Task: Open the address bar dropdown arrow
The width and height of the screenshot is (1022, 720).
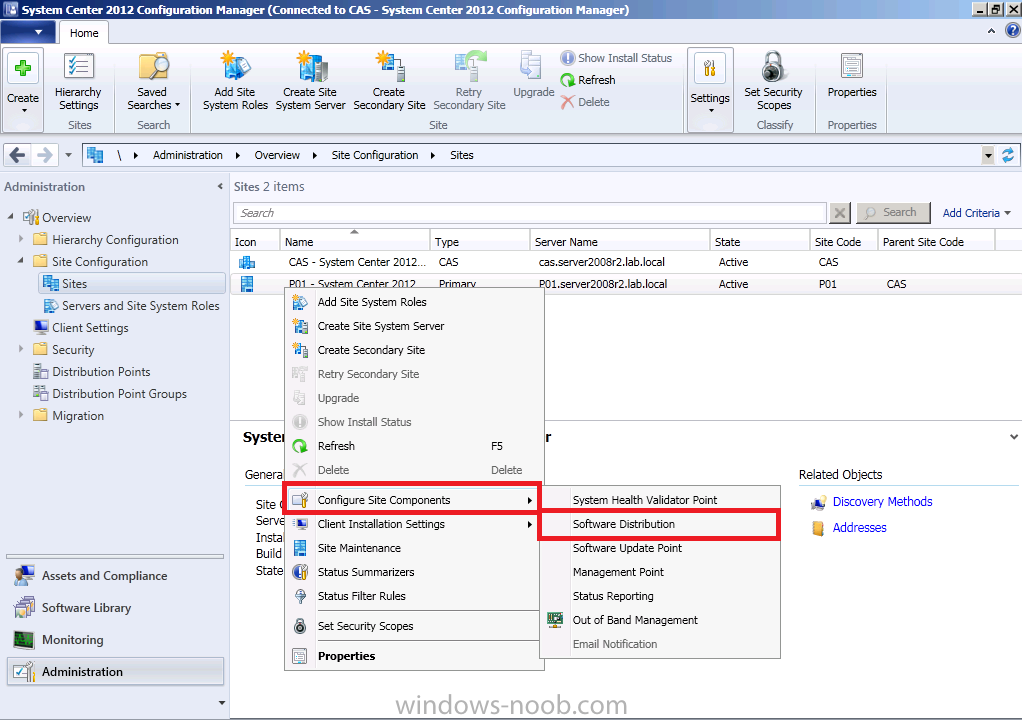Action: (988, 155)
